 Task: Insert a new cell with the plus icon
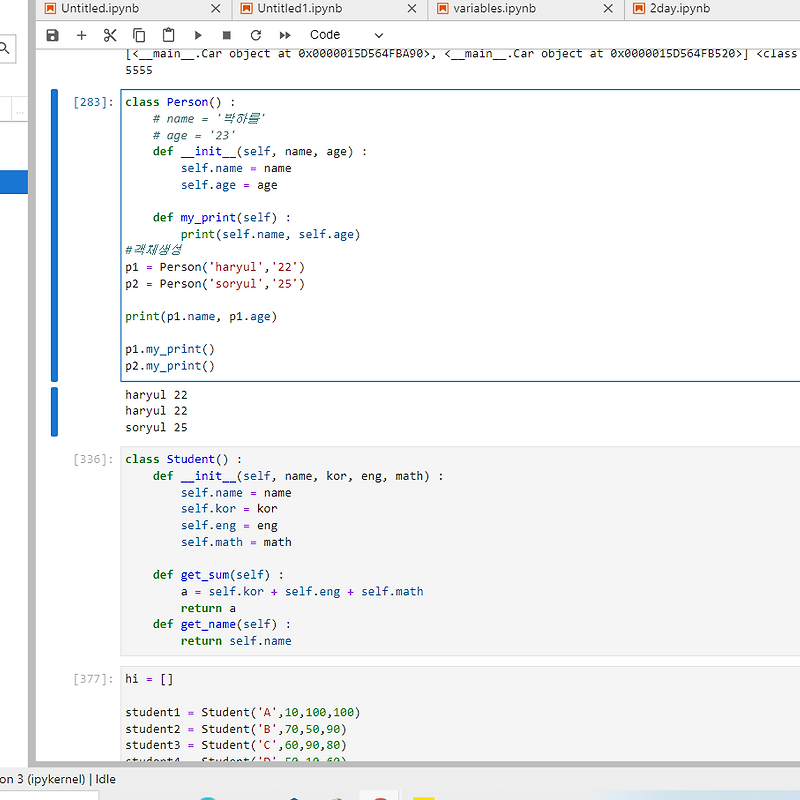(81, 35)
